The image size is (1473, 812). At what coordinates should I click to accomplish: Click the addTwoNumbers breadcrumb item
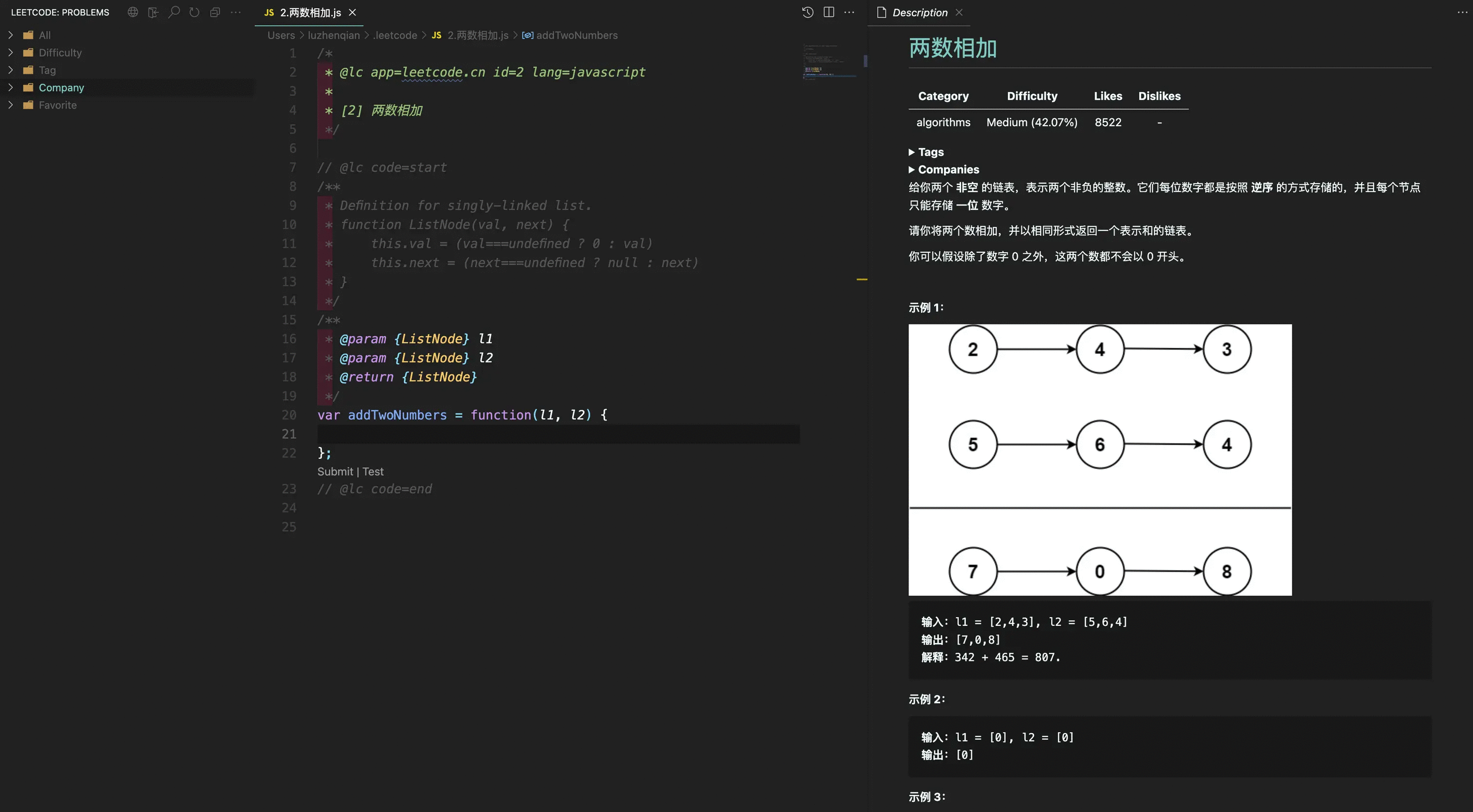point(576,36)
